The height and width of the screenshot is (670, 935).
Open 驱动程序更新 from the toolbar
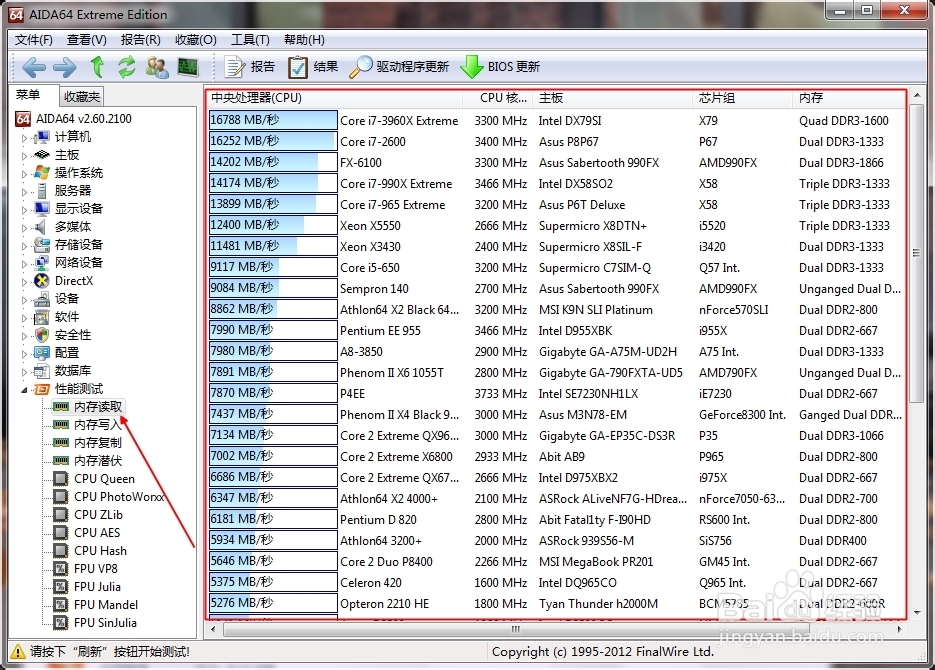coord(399,67)
